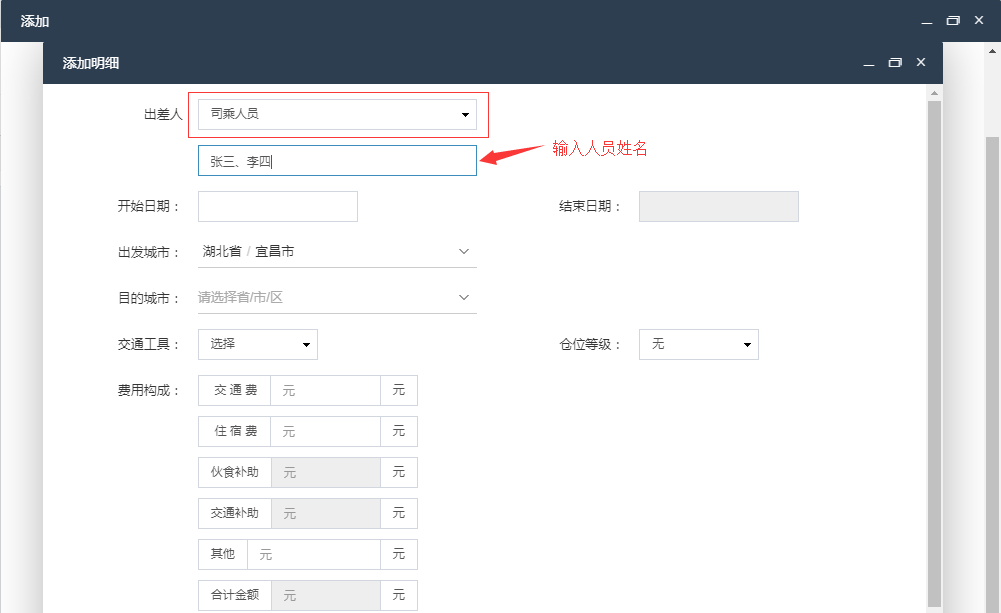Click the 出差人 field label
Screen dimensions: 1001x613
pos(163,114)
